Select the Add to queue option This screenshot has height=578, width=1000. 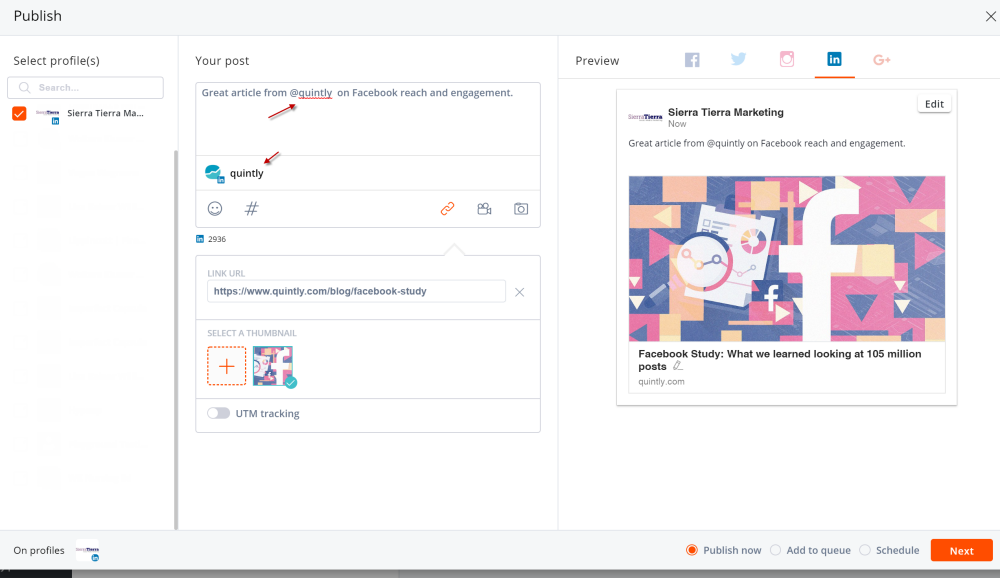coord(776,550)
